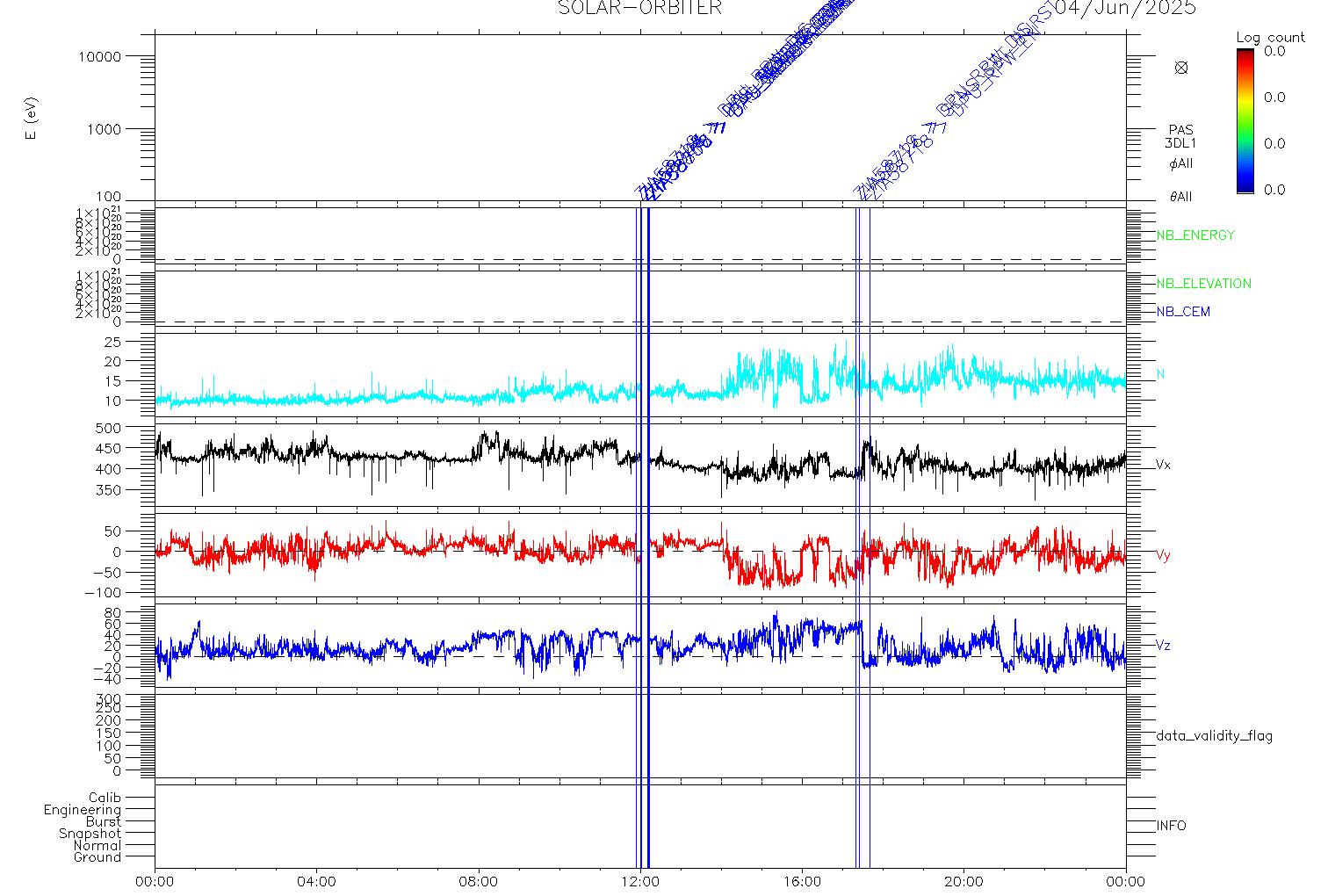Click the 20:00 time axis label
This screenshot has height=896, width=1328.
coord(964,881)
